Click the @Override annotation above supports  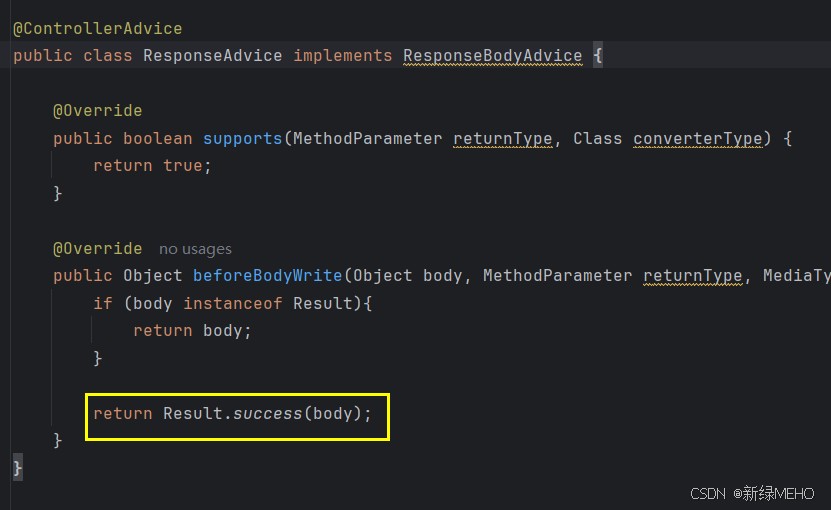[97, 111]
